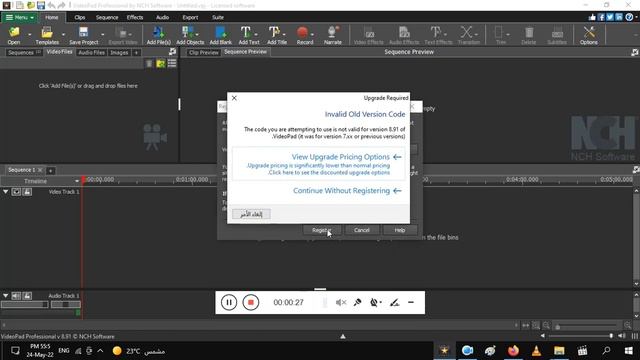Switch the bin to list view icon
The height and width of the screenshot is (360, 640).
point(172,64)
